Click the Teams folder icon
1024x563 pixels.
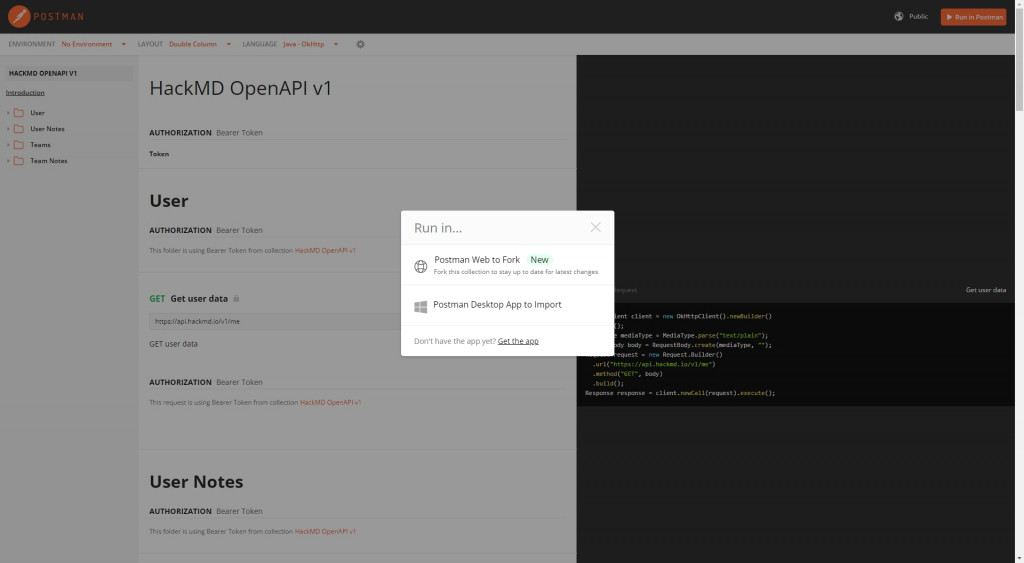[x=19, y=145]
